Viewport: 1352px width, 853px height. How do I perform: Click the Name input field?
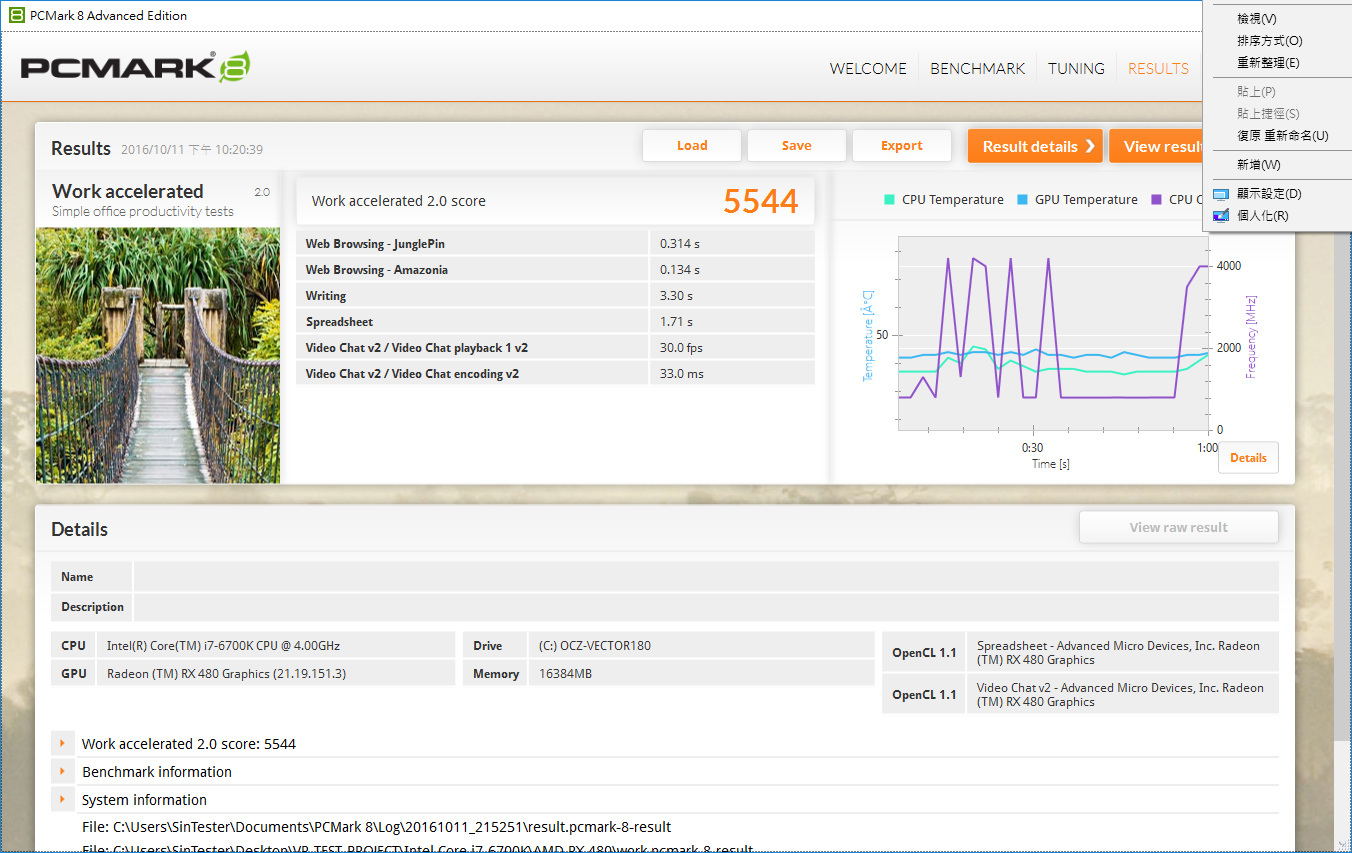pyautogui.click(x=705, y=577)
